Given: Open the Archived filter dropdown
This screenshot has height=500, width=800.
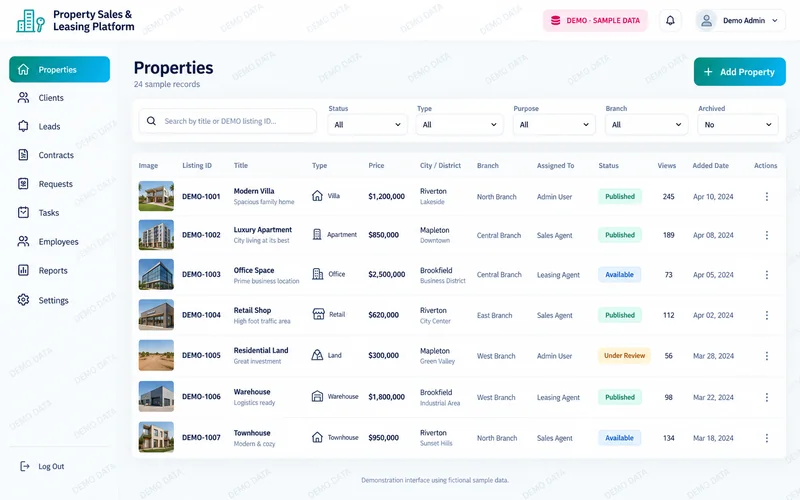Looking at the screenshot, I should coord(738,124).
